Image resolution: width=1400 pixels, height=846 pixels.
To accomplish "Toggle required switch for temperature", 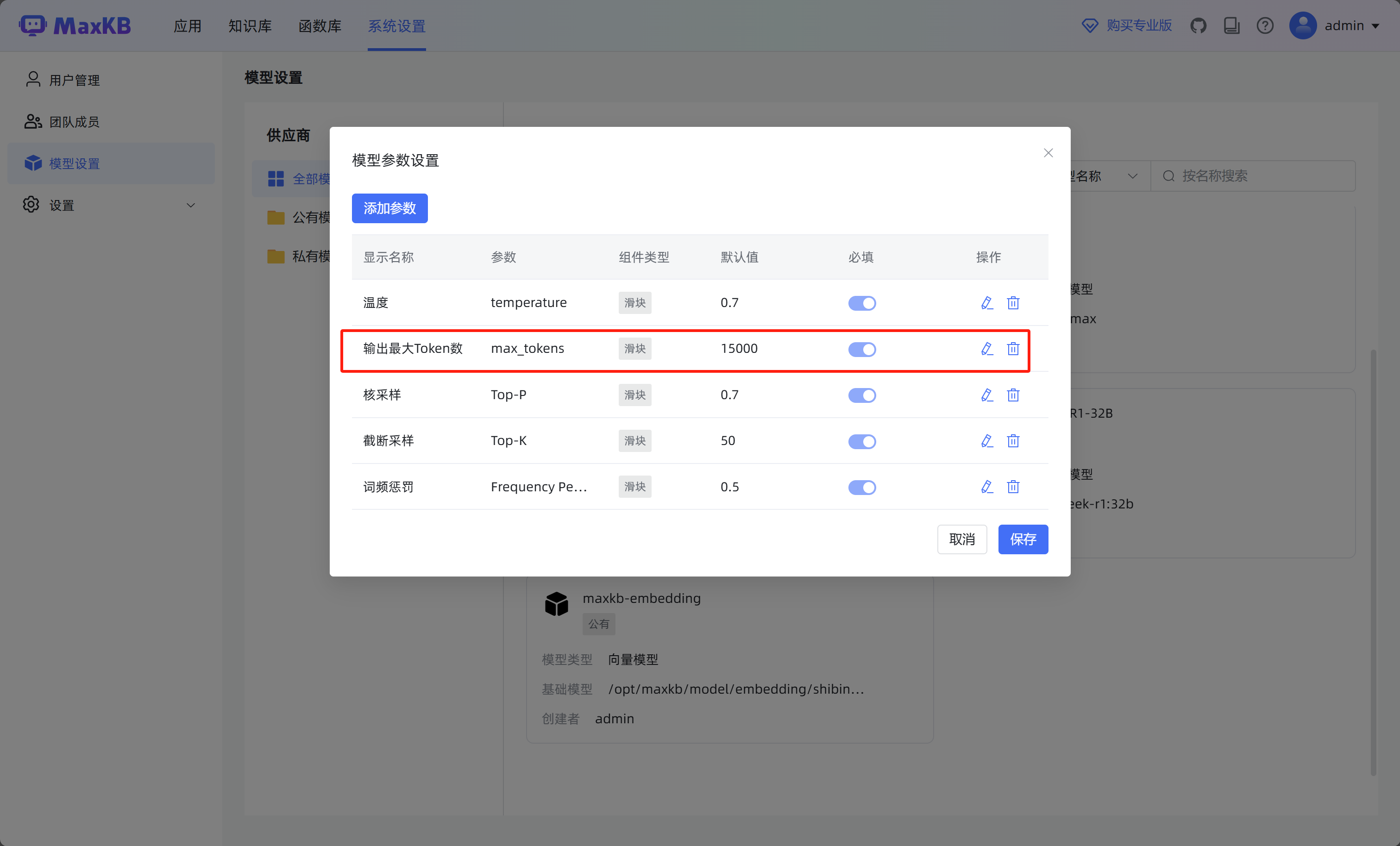I will point(862,303).
